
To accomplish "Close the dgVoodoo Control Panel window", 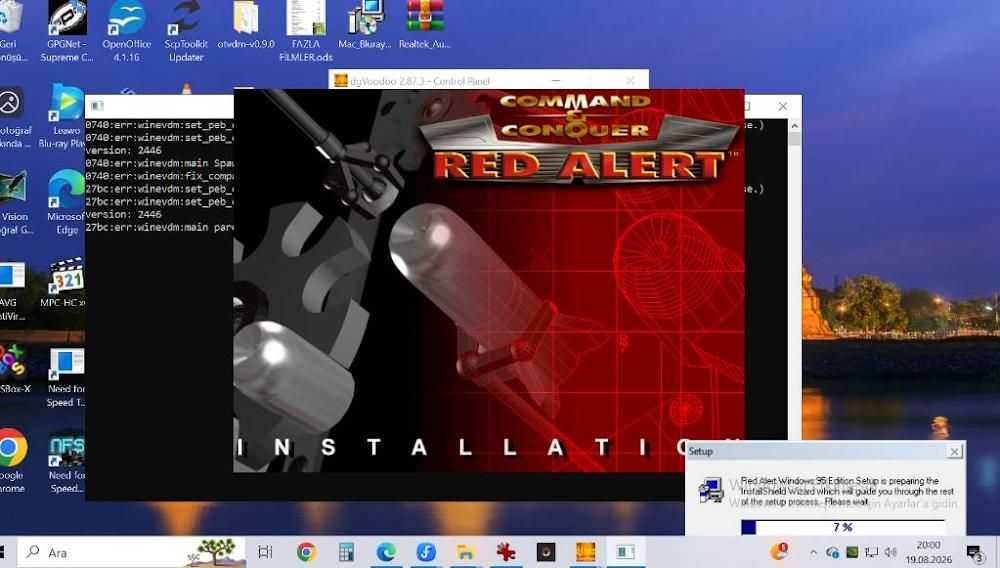I will click(x=630, y=80).
